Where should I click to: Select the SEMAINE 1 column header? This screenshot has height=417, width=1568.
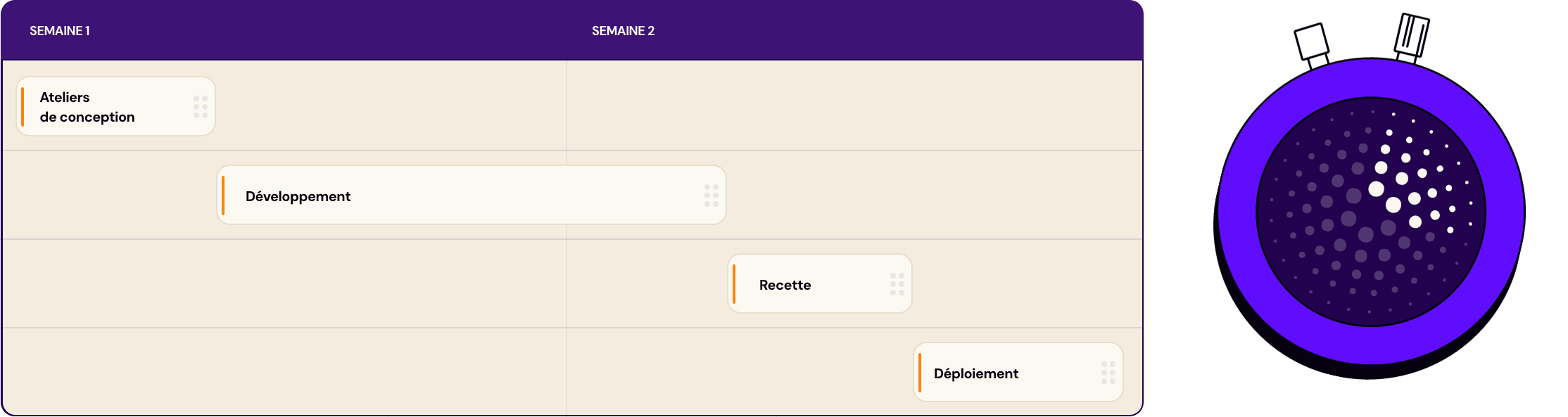(x=60, y=31)
